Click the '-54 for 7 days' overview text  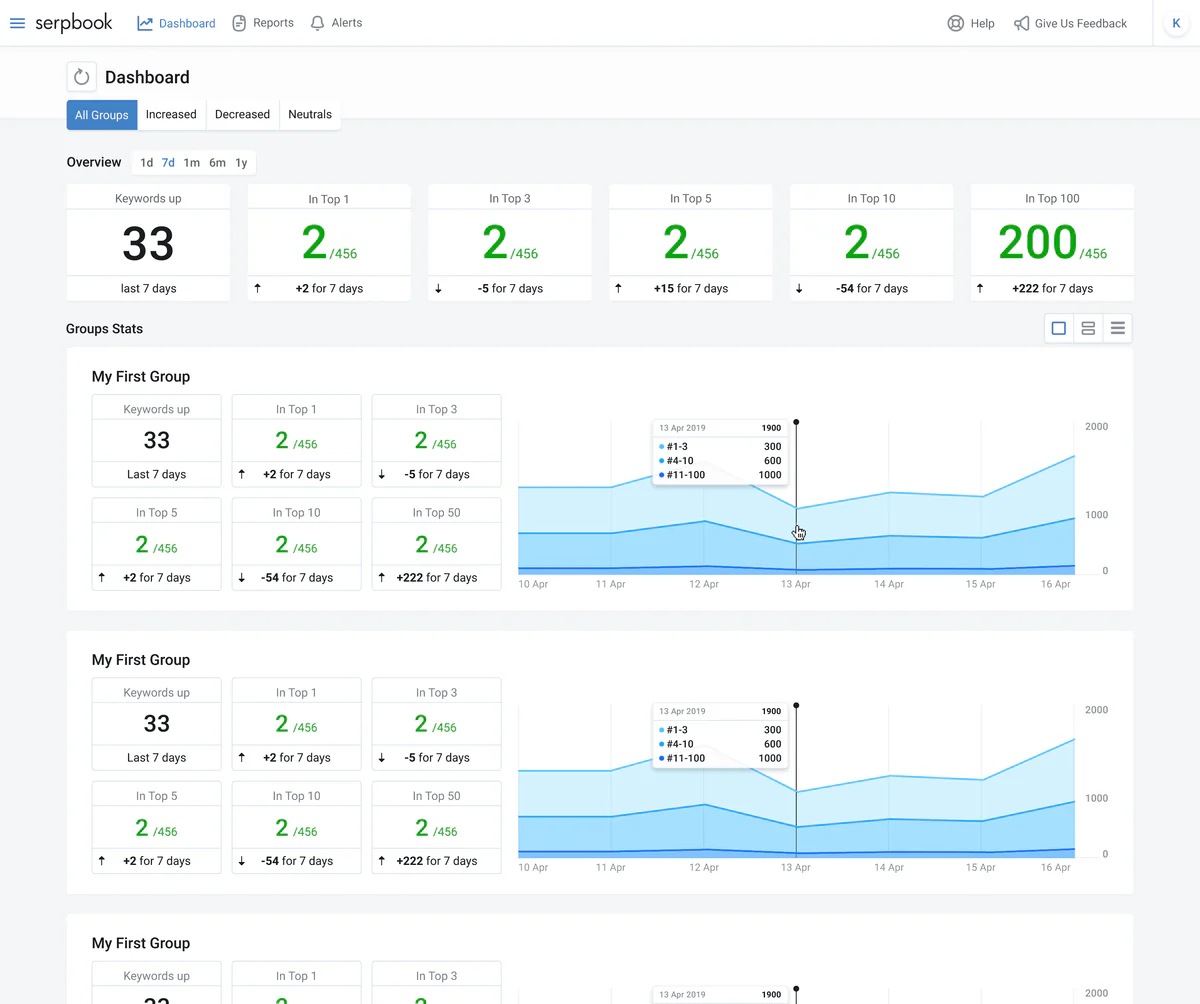click(872, 289)
